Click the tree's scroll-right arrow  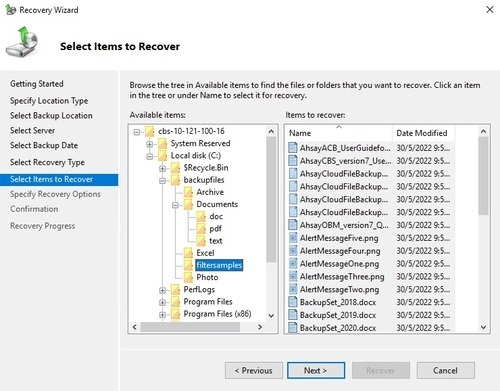click(260, 327)
